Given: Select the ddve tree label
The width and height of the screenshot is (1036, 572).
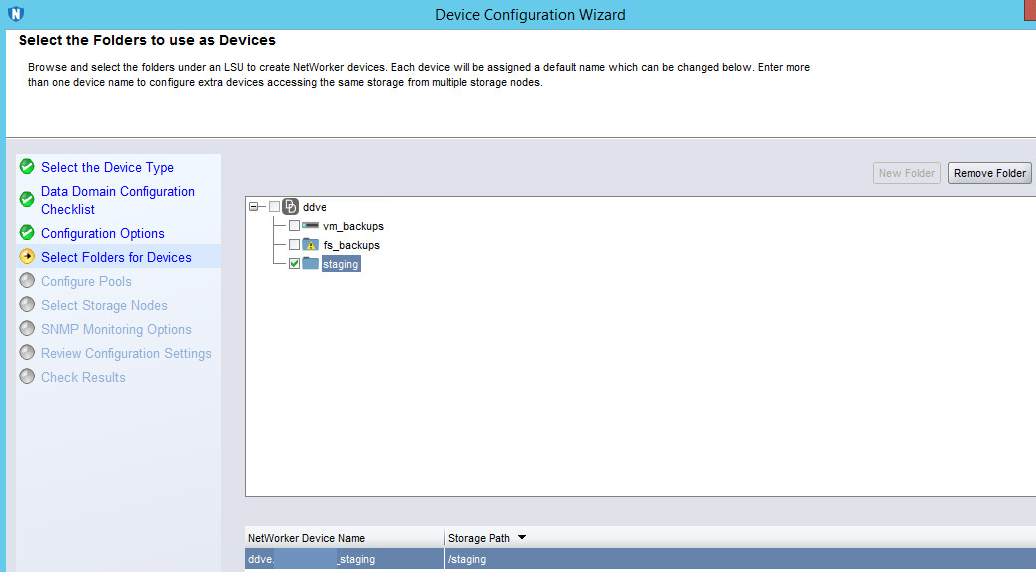Looking at the screenshot, I should pos(314,207).
